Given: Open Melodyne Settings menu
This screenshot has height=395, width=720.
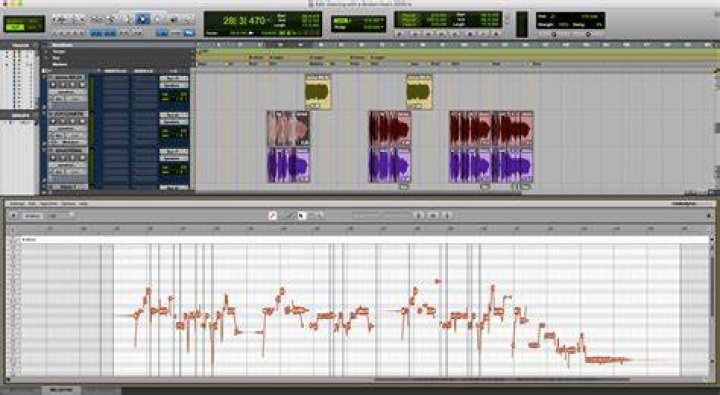Looking at the screenshot, I should (x=17, y=203).
